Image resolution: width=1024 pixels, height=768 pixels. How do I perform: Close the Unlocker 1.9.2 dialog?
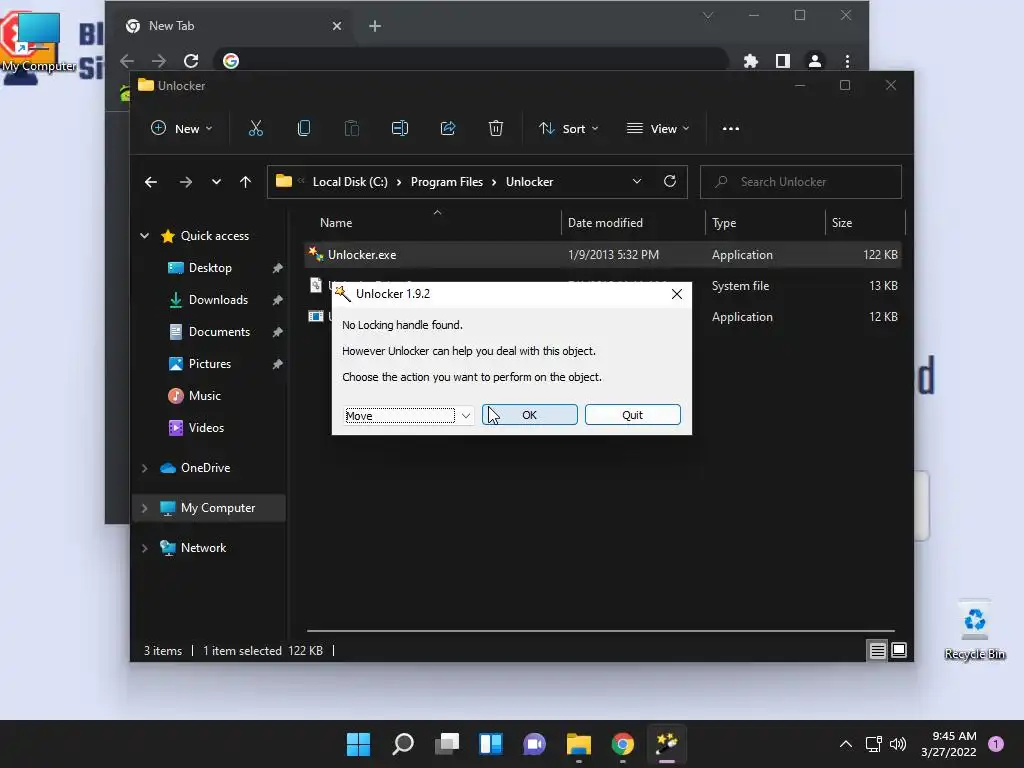677,294
